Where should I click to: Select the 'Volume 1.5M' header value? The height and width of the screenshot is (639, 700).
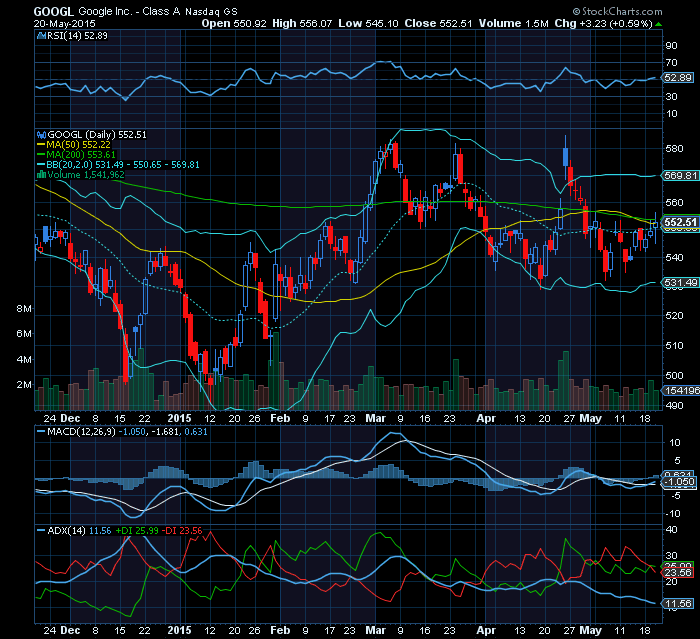[513, 24]
